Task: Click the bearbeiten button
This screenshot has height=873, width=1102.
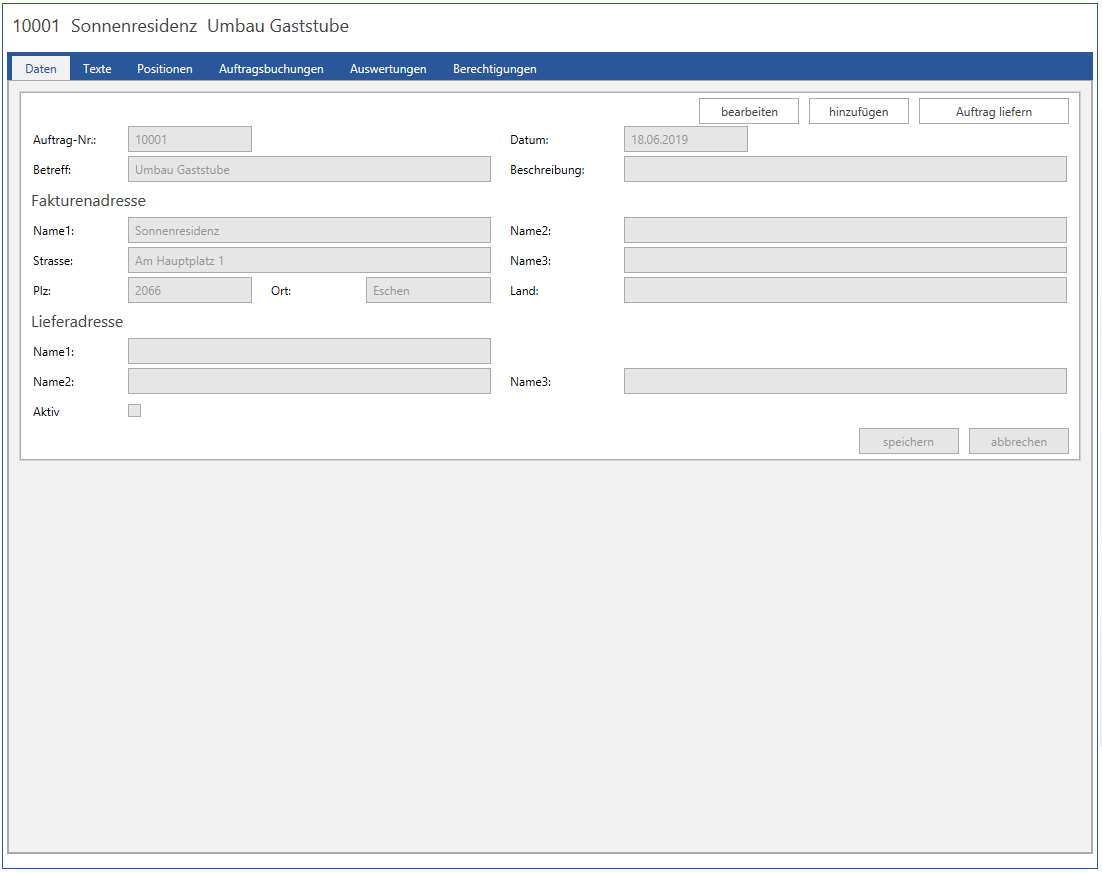Action: point(748,111)
